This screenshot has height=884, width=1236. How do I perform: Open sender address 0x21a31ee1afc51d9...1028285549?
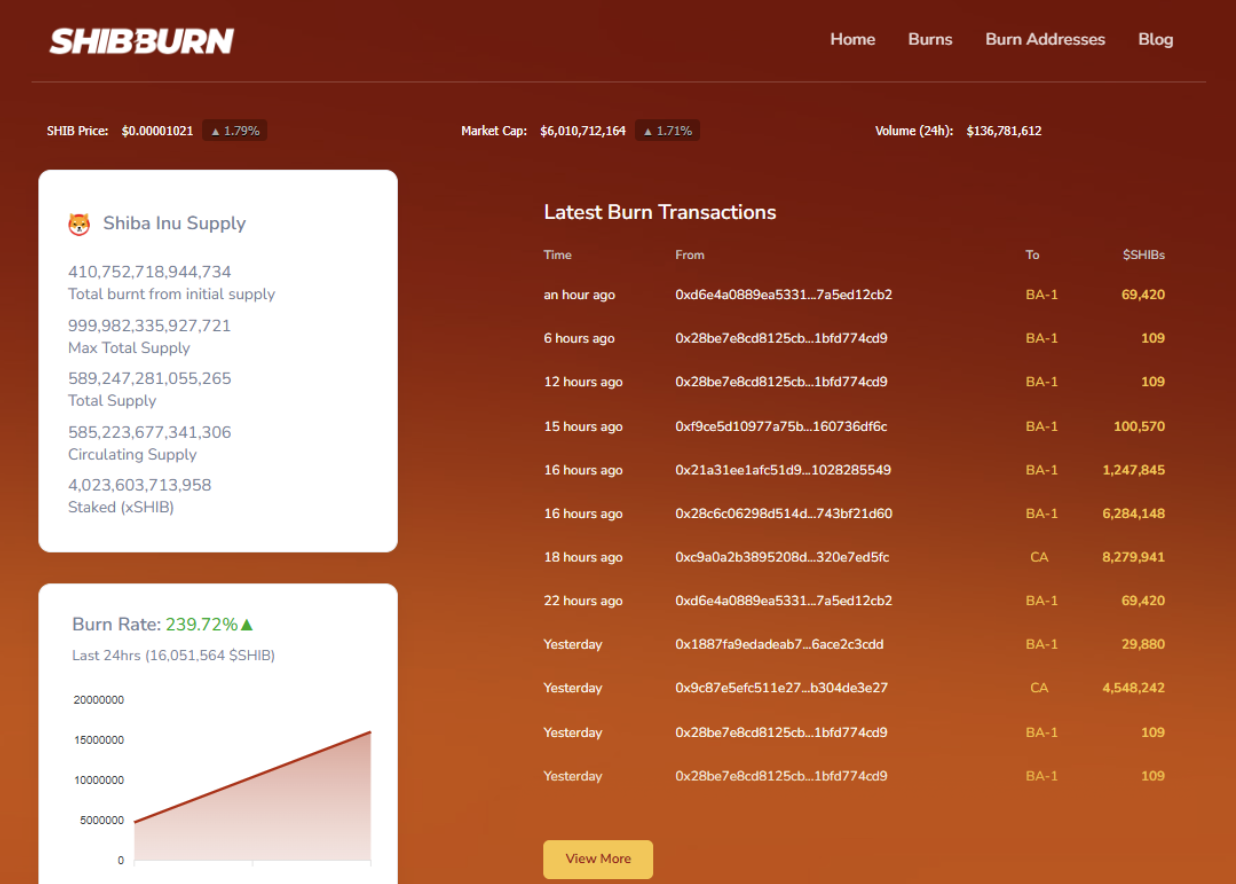pyautogui.click(x=783, y=470)
